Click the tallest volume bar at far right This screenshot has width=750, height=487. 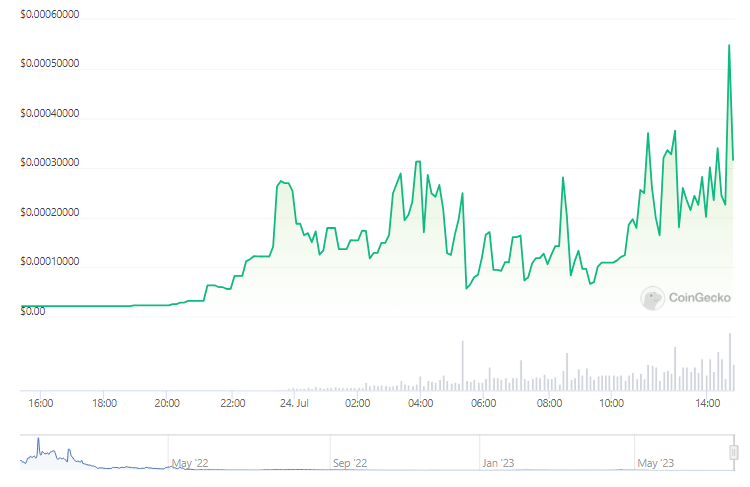click(x=730, y=362)
